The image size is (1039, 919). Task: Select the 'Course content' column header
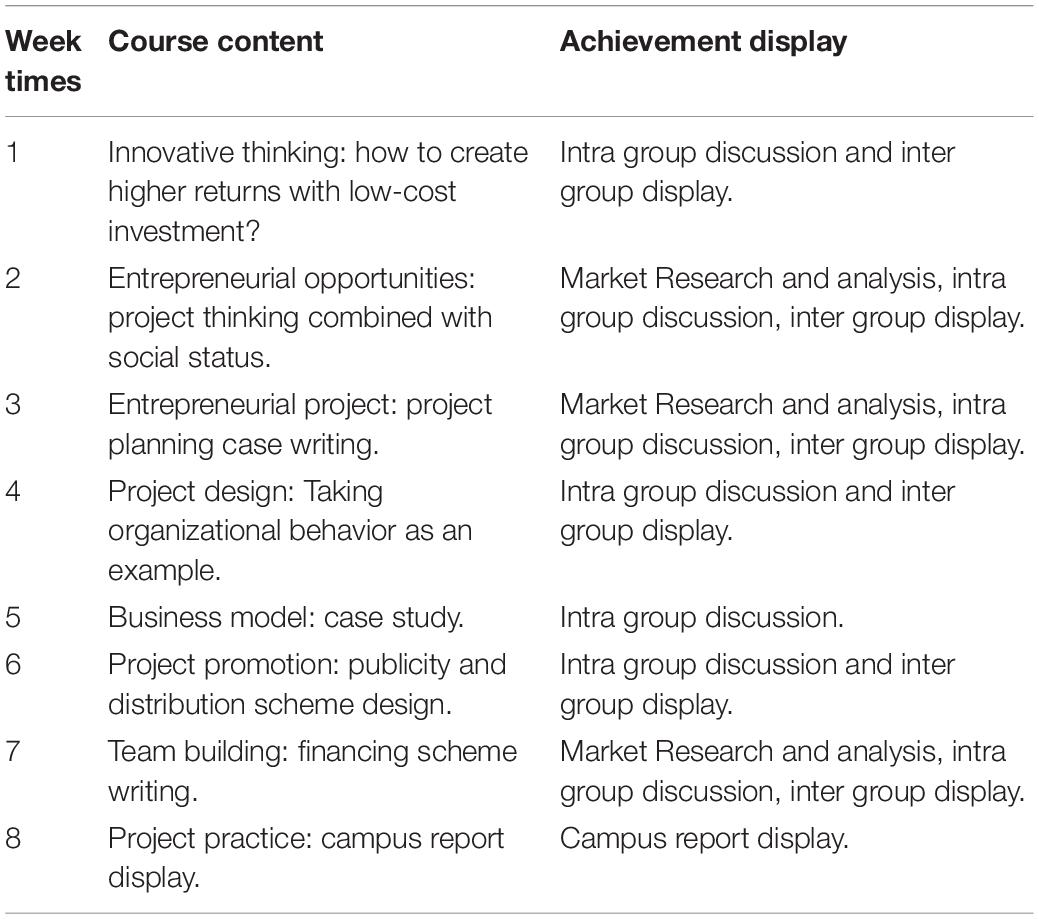(215, 42)
